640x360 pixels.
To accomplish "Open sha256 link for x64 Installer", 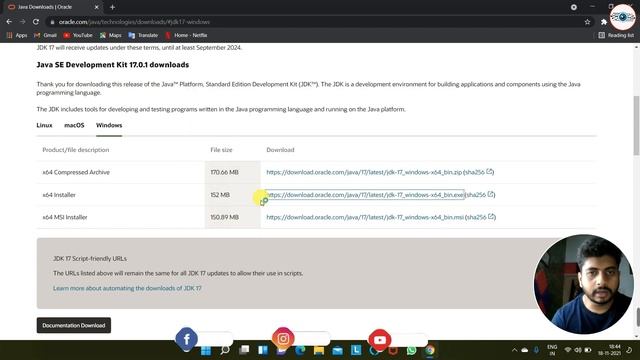I will click(480, 195).
